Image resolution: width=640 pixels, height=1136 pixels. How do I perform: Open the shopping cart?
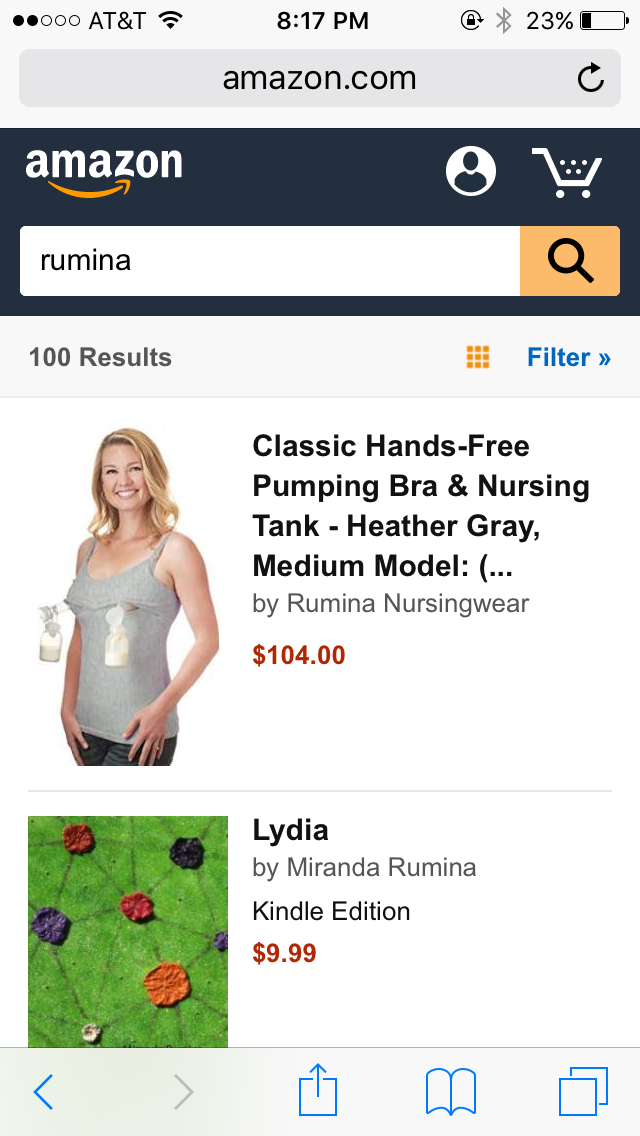pyautogui.click(x=567, y=172)
